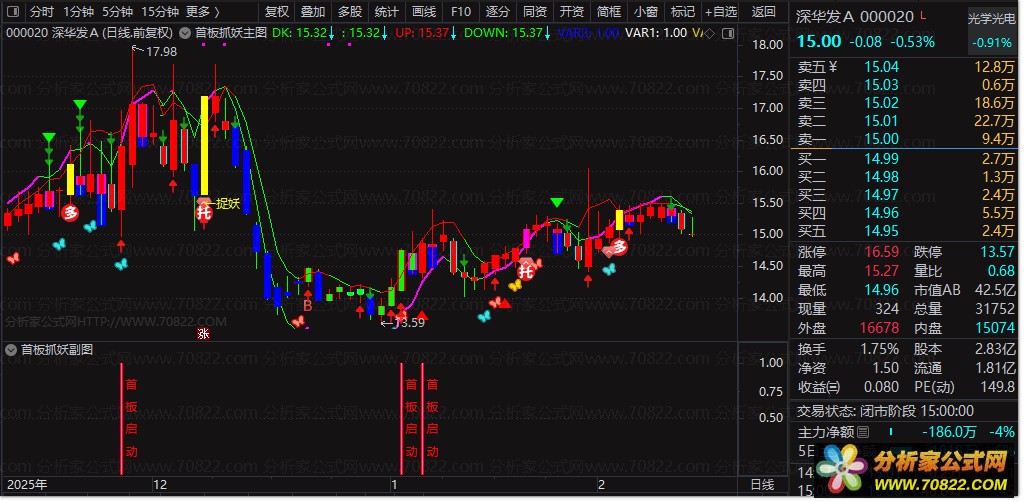Screen dimensions: 1024x501
Task: Click the DK: 15.32 indicator readout
Action: 304,33
